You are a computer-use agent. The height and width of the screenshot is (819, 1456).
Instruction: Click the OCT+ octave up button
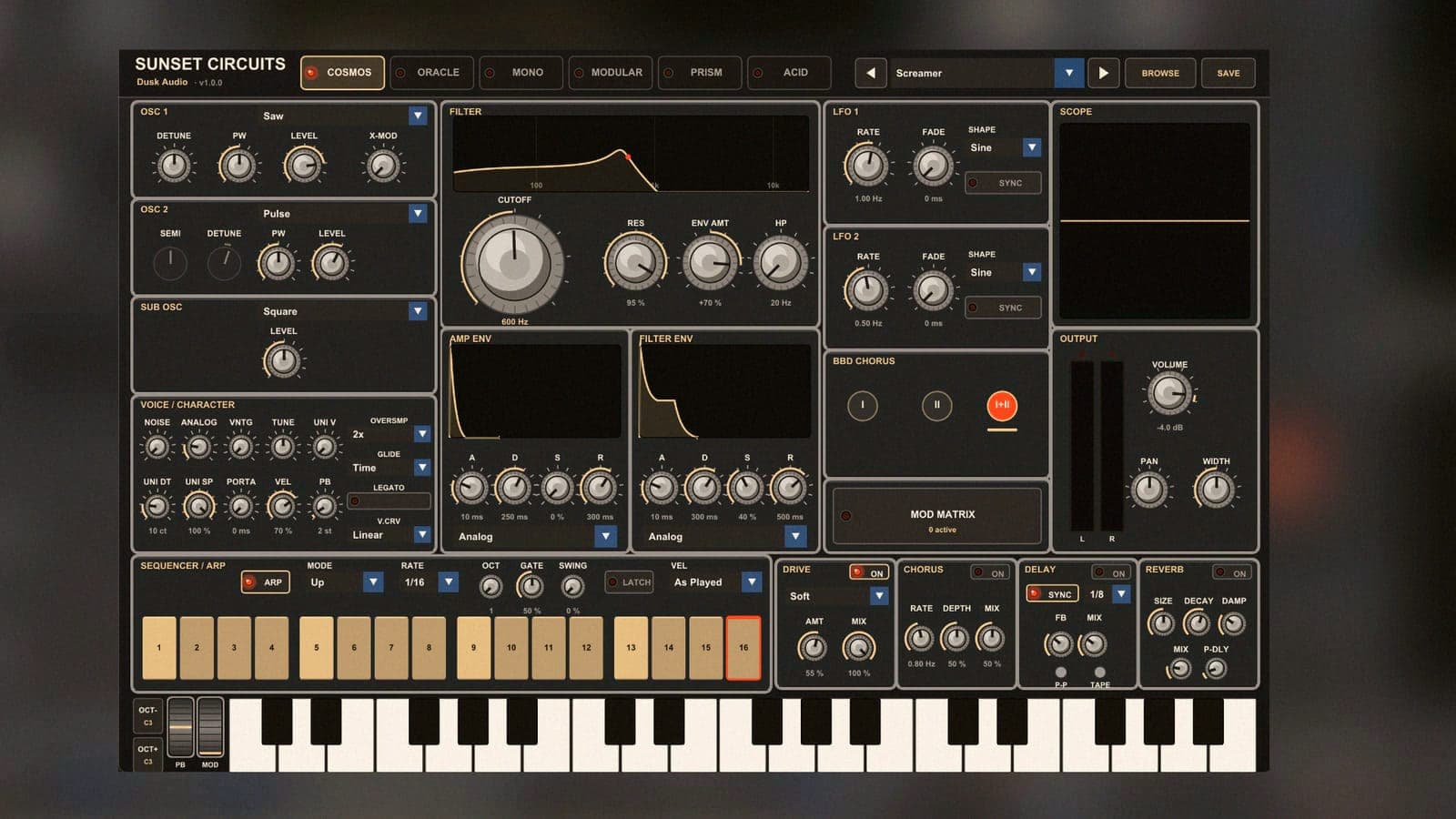point(148,754)
